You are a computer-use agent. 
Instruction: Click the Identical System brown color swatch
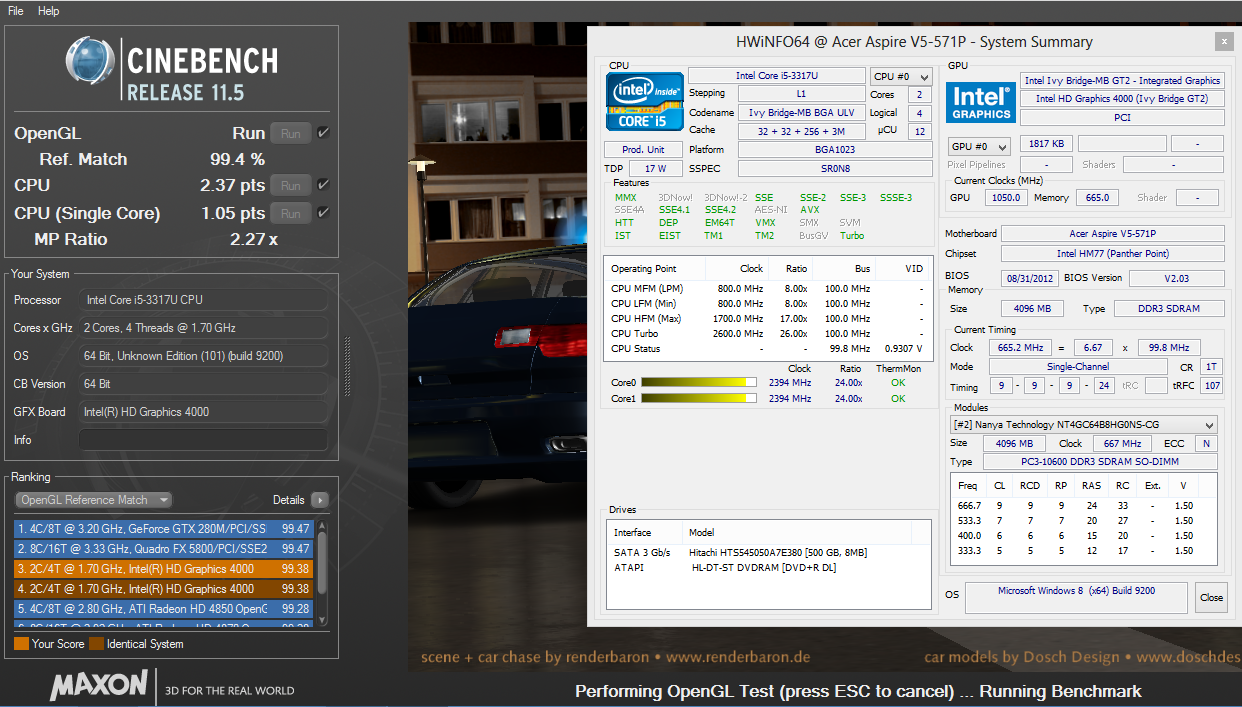pos(96,644)
